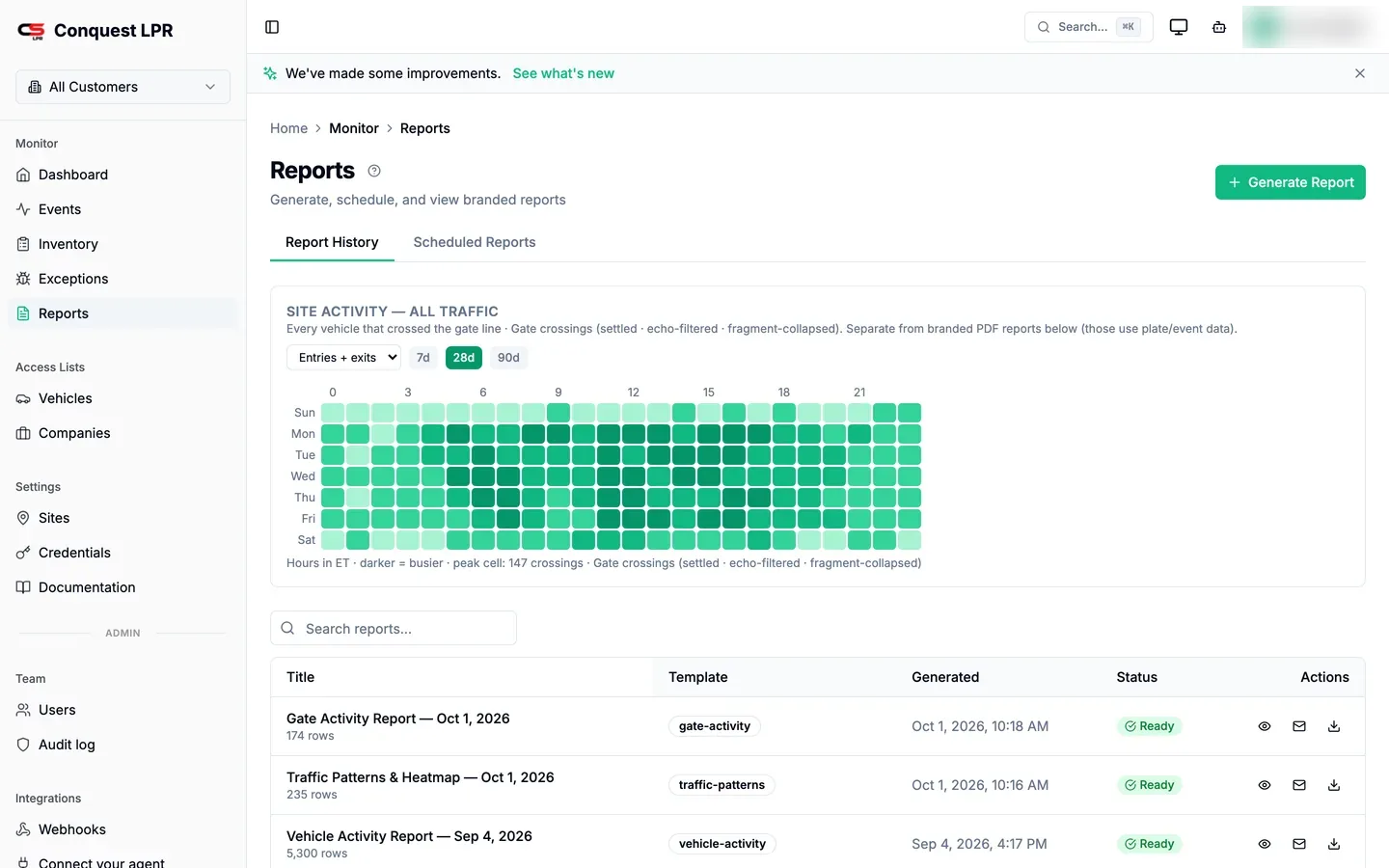Click the traffic-patterns template tag
The width and height of the screenshot is (1389, 868).
click(722, 785)
